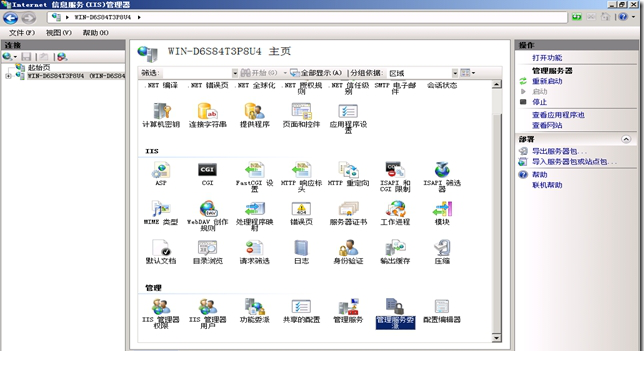Select 起始页 in the connections tree

click(x=39, y=67)
